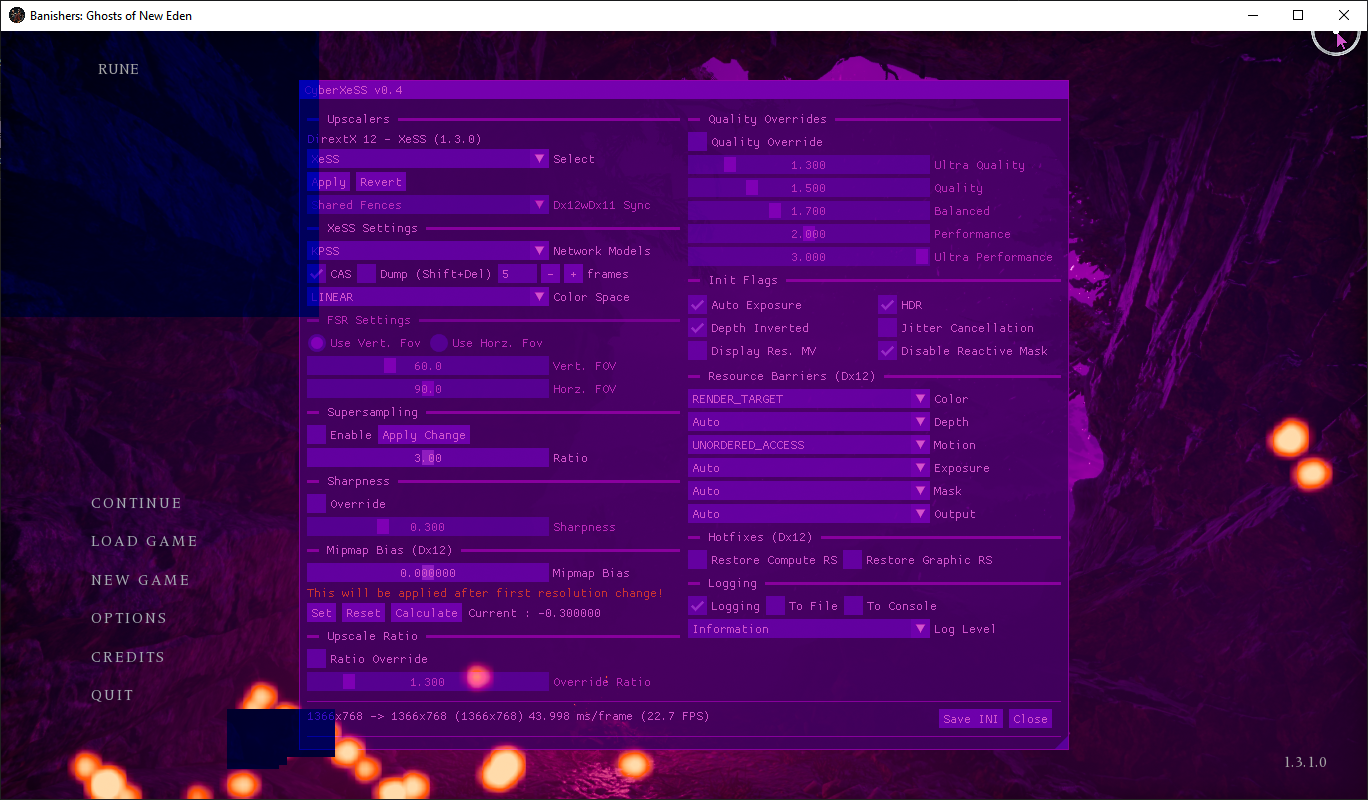Turn on logging To Console
Image resolution: width=1368 pixels, height=800 pixels.
click(853, 606)
